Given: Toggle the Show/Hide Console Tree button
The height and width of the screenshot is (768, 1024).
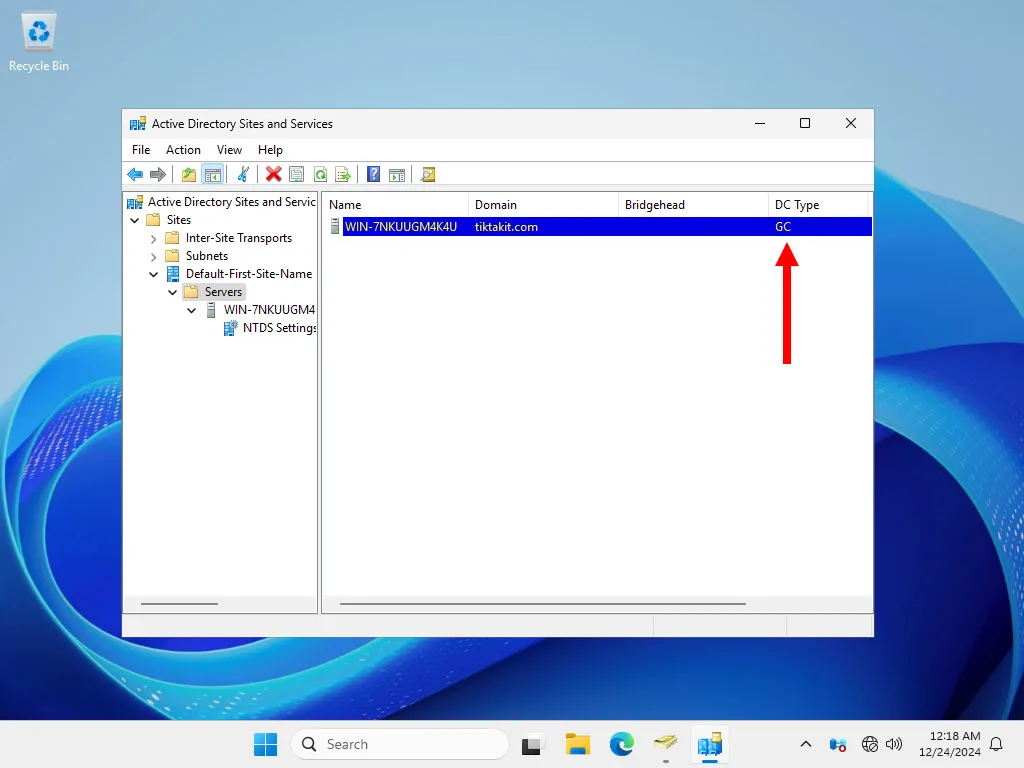Looking at the screenshot, I should point(213,174).
